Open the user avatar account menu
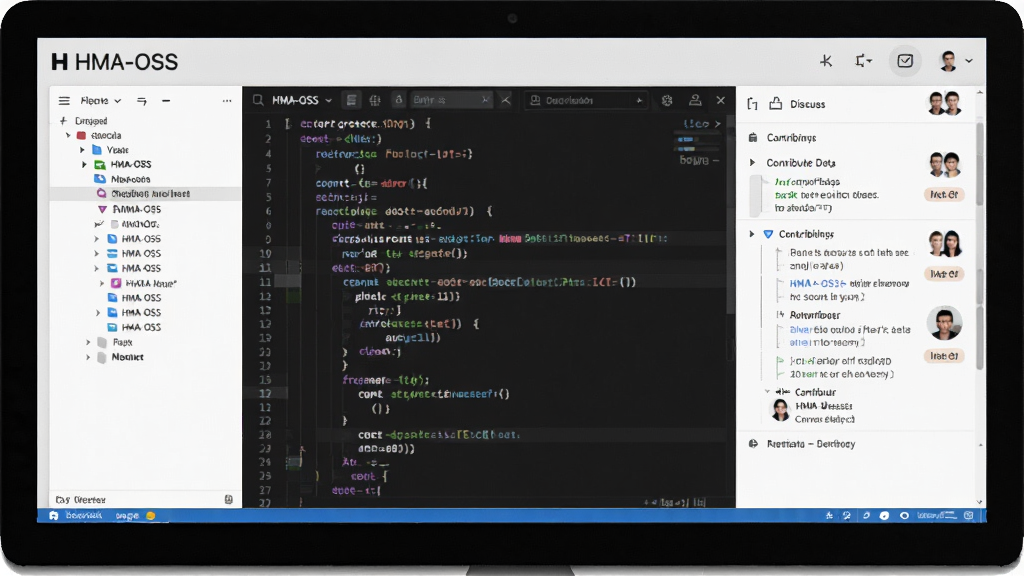Image resolution: width=1024 pixels, height=576 pixels. (x=955, y=61)
